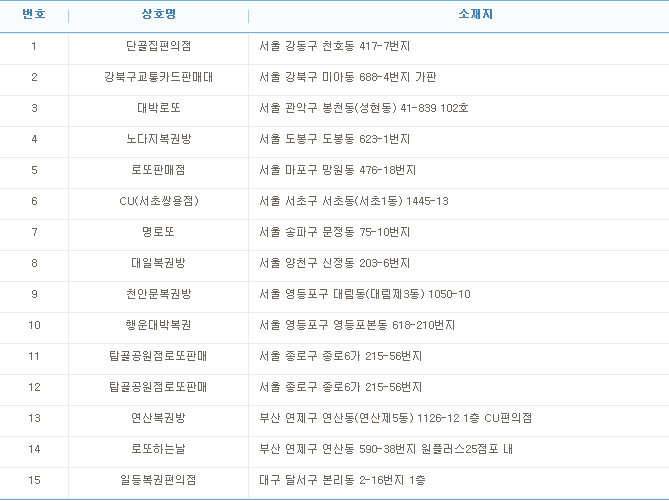Select store name '단골집편의점'
Viewport: 669px width, 501px height.
click(158, 46)
